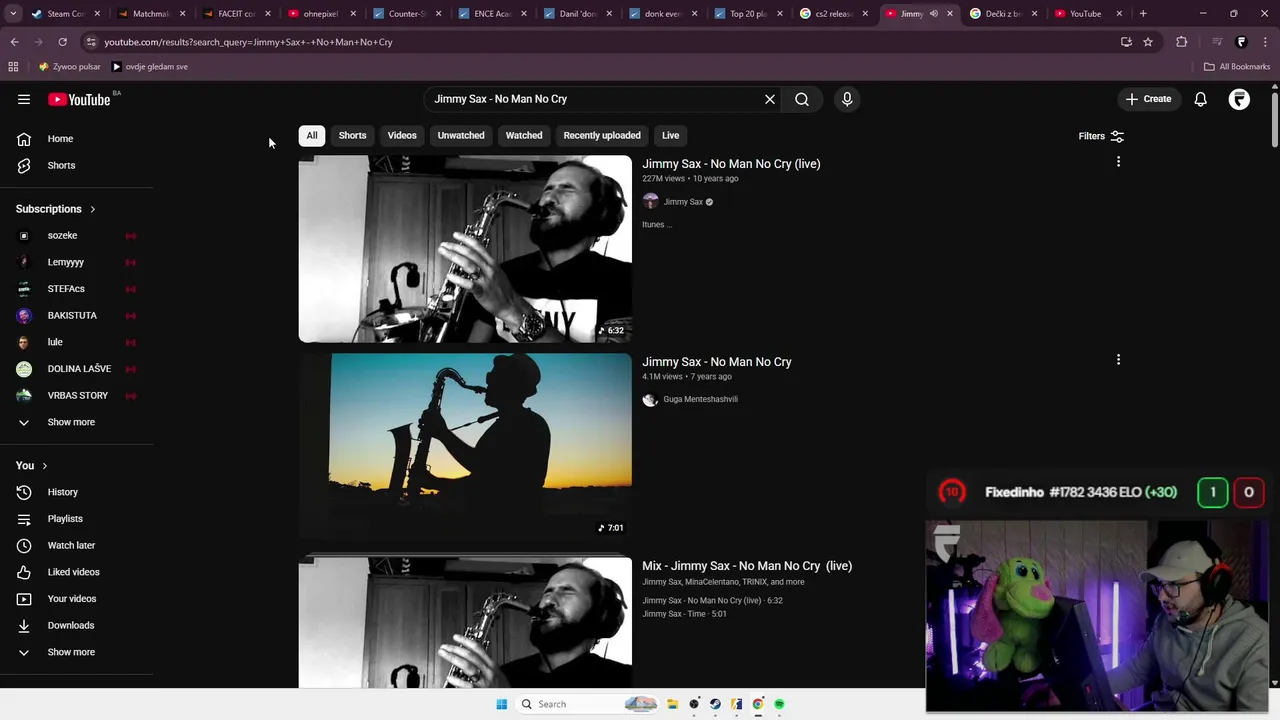The width and height of the screenshot is (1280, 720).
Task: Open the Chrome extensions puzzle icon
Action: tap(1182, 42)
